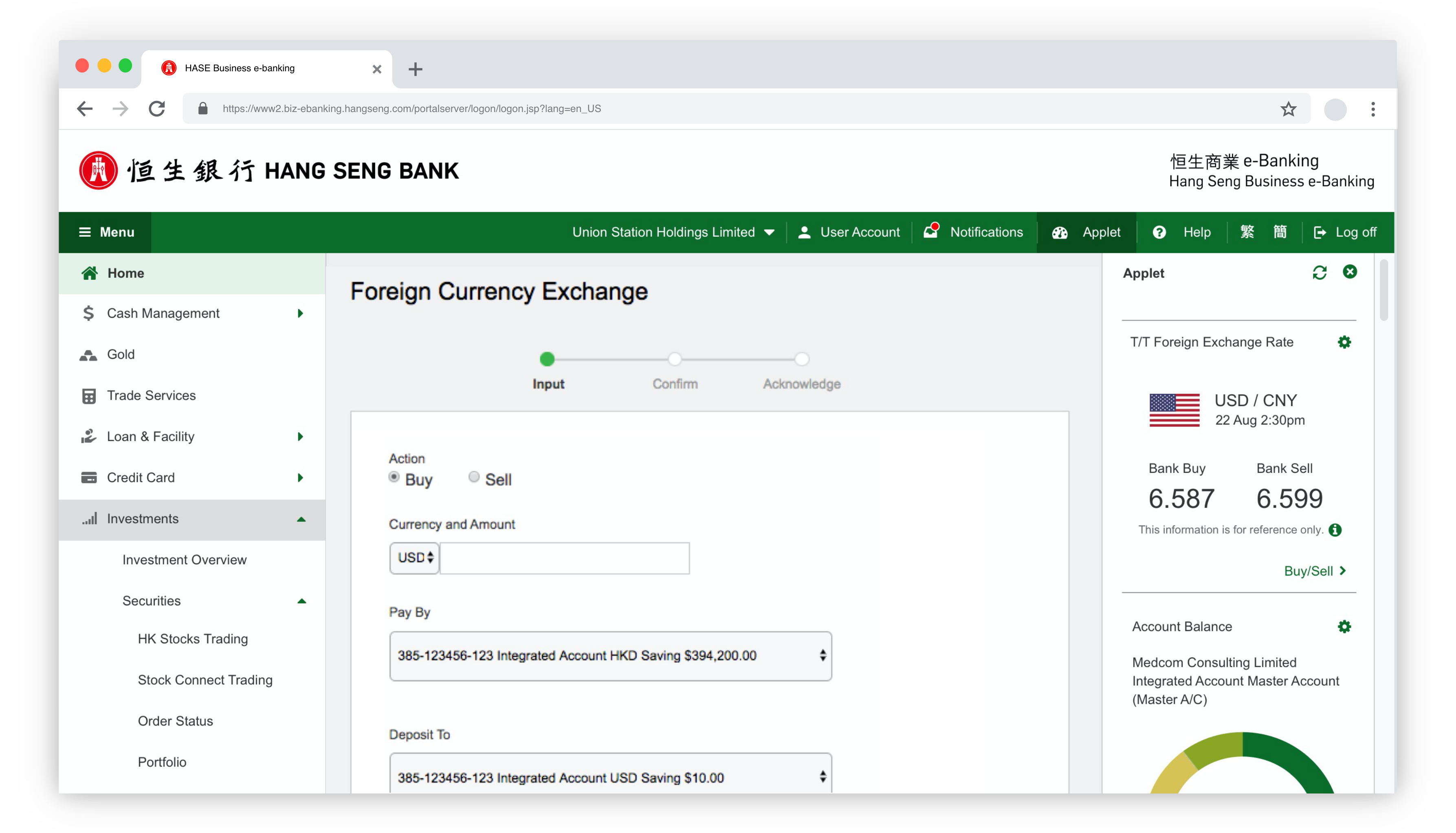Open Stock Connect Trading
The height and width of the screenshot is (833, 1456).
click(205, 680)
